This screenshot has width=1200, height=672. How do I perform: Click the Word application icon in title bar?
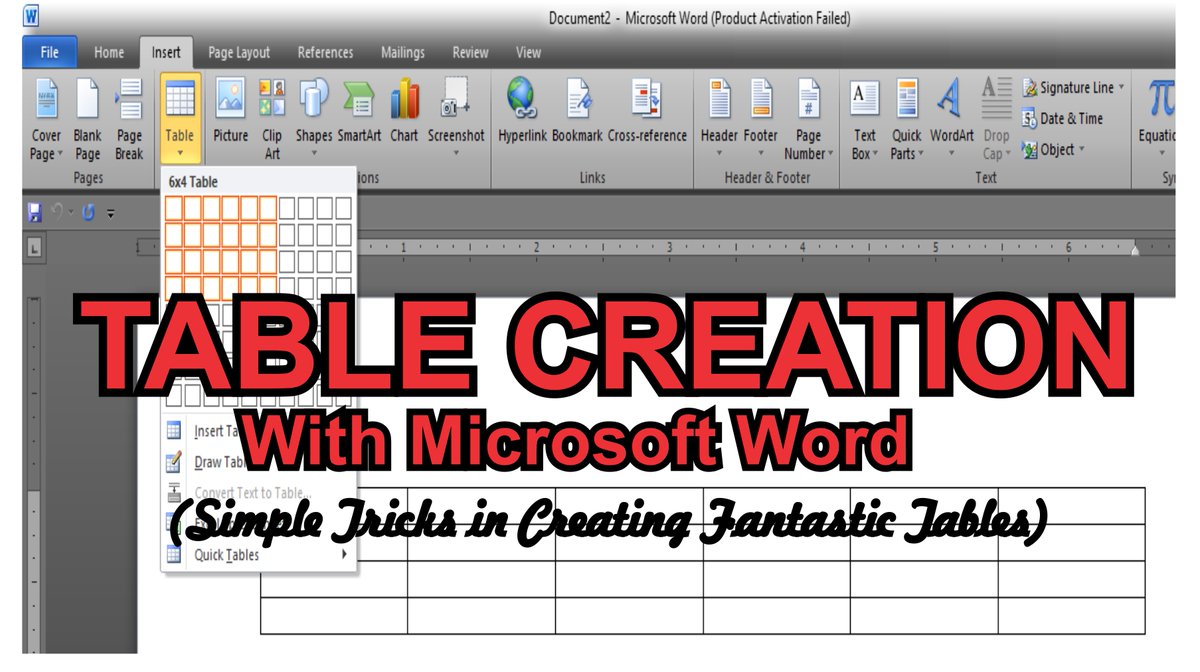click(x=31, y=17)
